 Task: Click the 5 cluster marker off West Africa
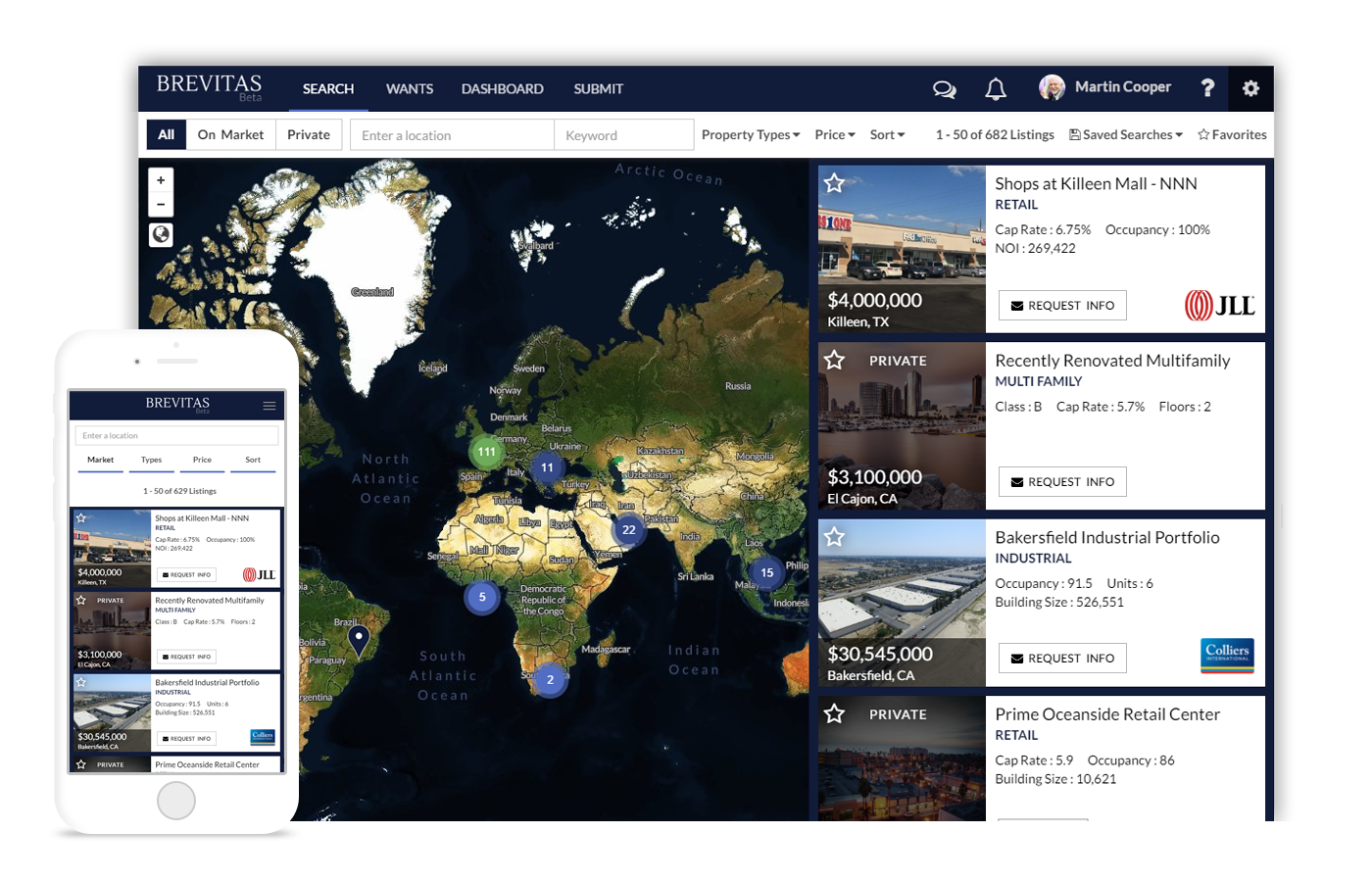point(482,597)
